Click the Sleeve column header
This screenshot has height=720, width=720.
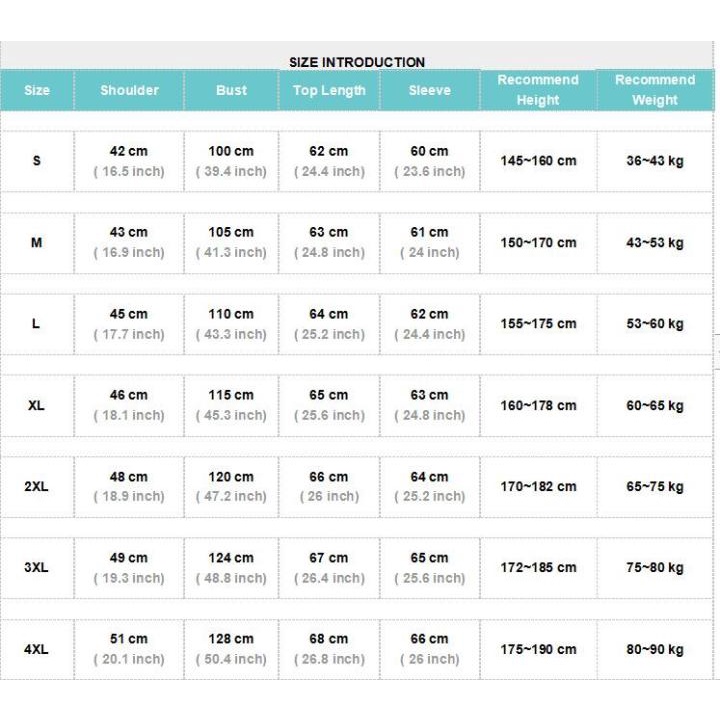click(429, 90)
